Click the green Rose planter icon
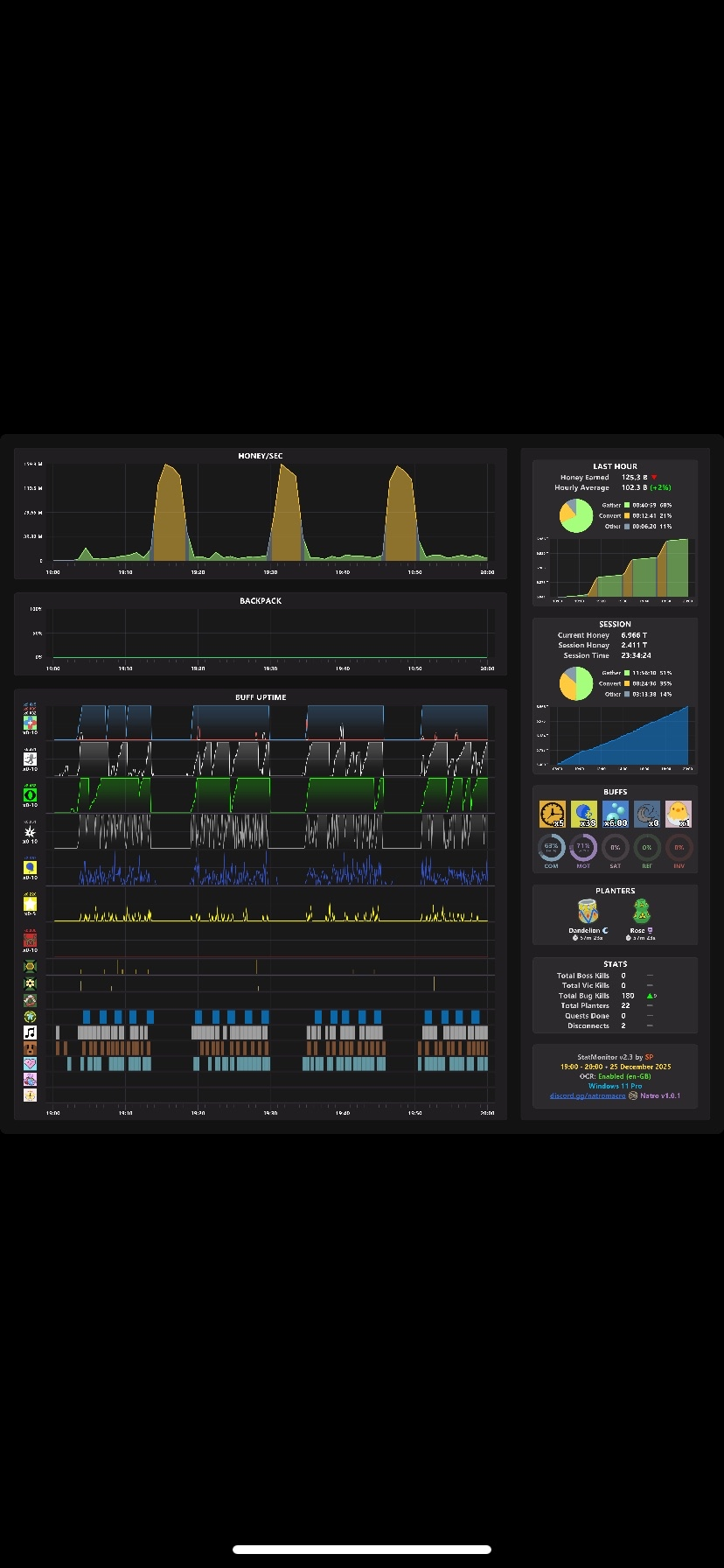The width and height of the screenshot is (724, 1568). coord(640,912)
